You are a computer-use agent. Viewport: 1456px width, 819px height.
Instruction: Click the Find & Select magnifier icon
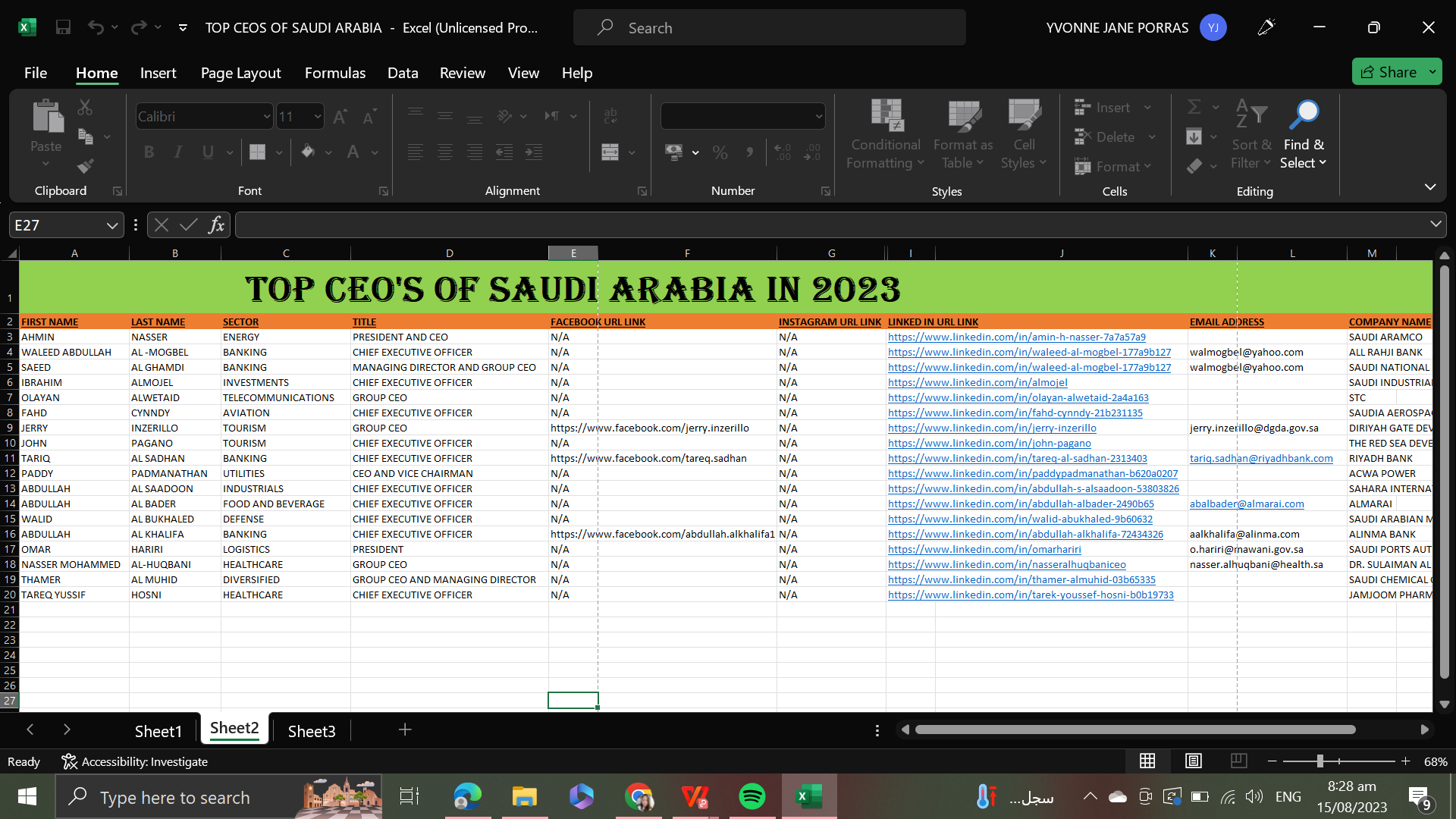point(1304,115)
